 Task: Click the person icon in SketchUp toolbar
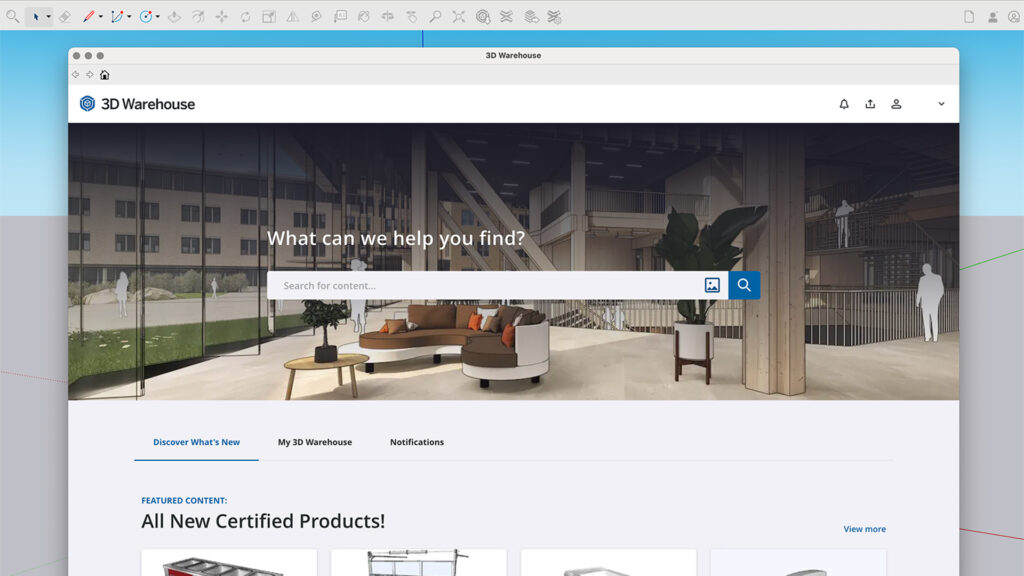(x=993, y=17)
